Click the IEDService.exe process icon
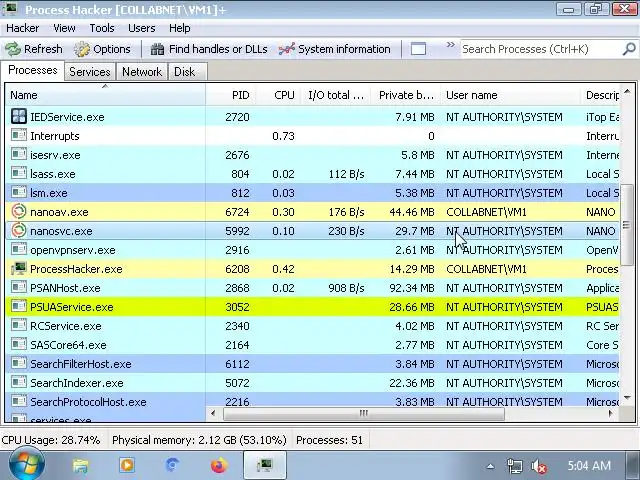The height and width of the screenshot is (480, 640). coord(19,116)
